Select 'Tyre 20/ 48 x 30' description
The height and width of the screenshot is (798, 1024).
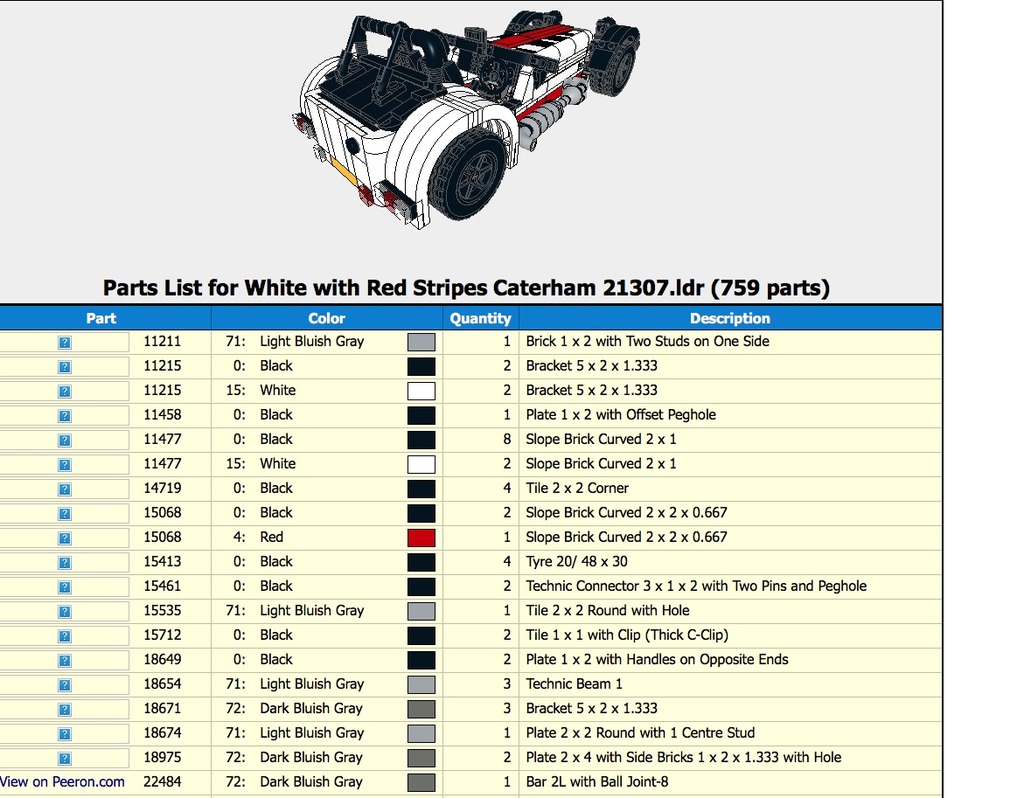coord(577,562)
